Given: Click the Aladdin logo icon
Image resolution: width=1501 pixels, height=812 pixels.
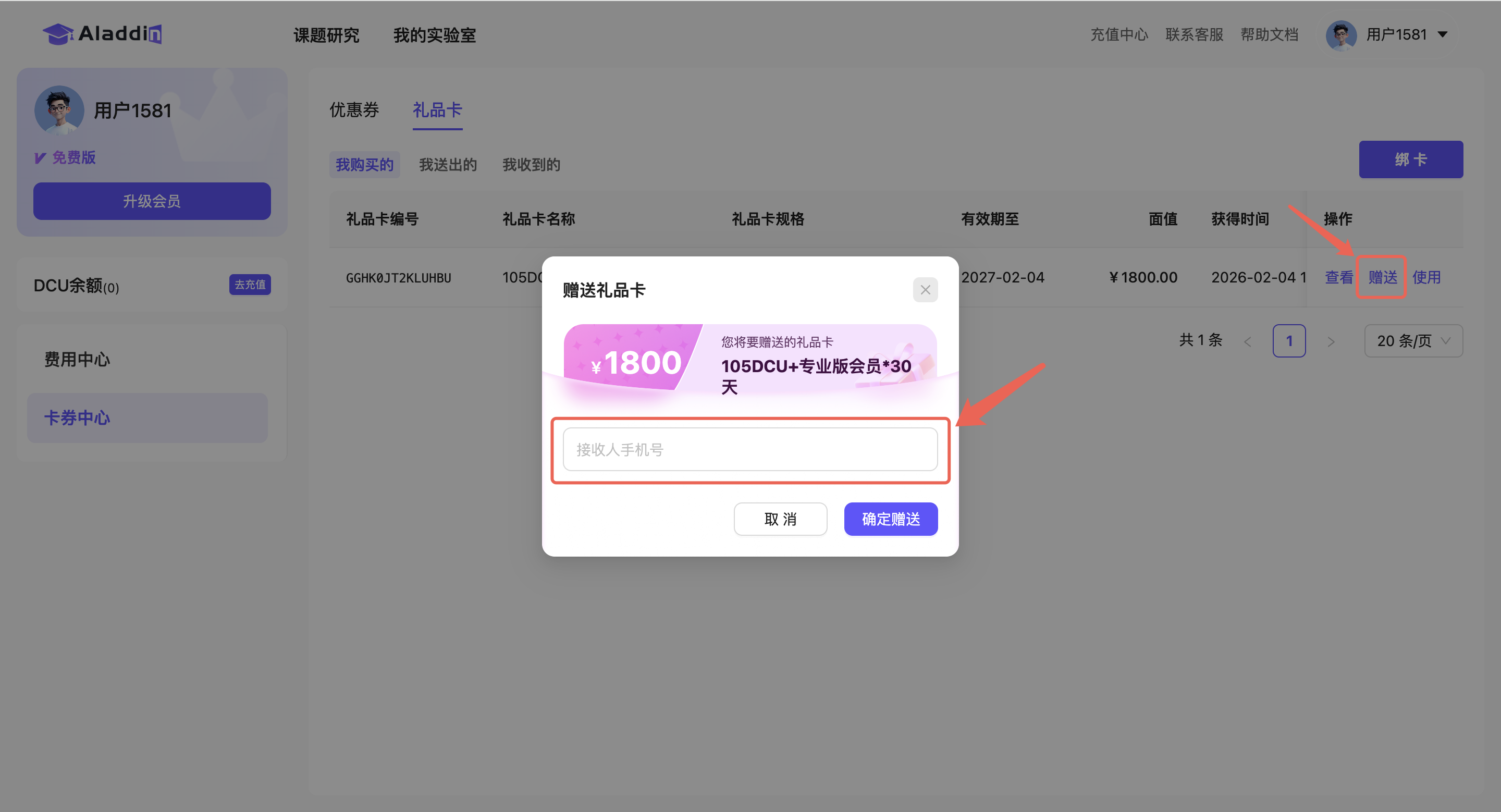Looking at the screenshot, I should coord(58,34).
